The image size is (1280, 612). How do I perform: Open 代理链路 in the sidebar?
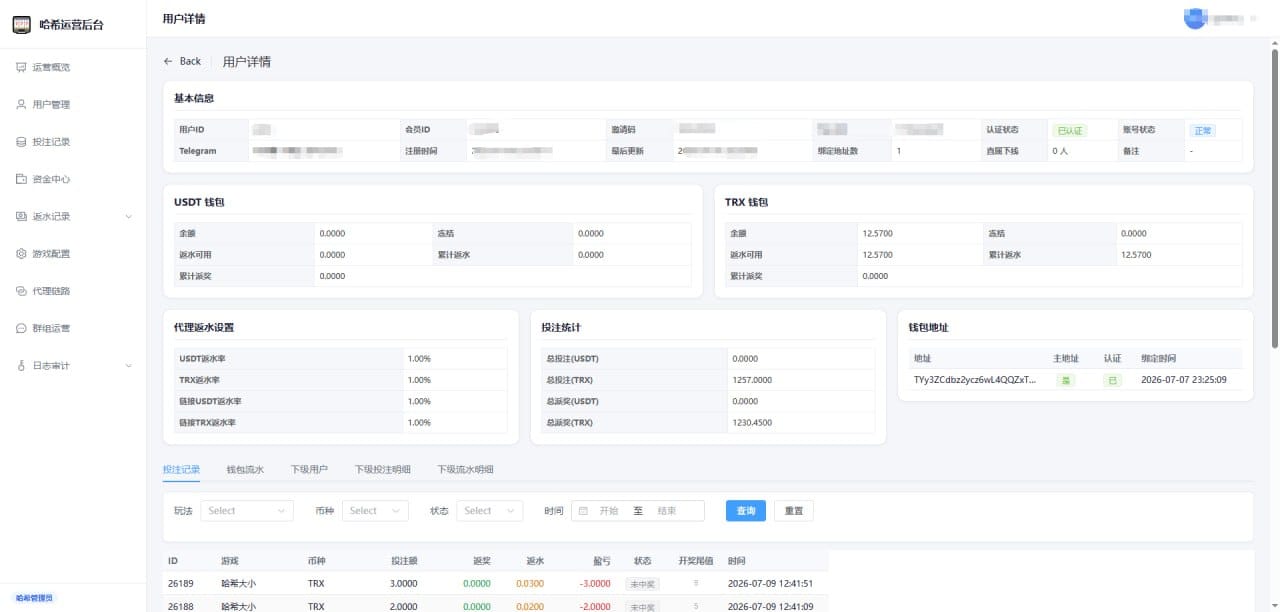tap(73, 291)
